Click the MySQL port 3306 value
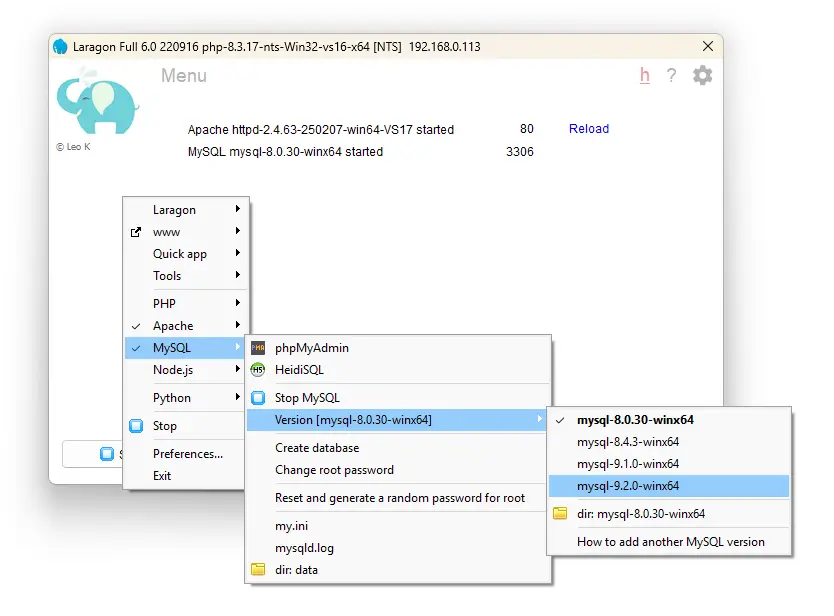The width and height of the screenshot is (834, 616). point(520,152)
